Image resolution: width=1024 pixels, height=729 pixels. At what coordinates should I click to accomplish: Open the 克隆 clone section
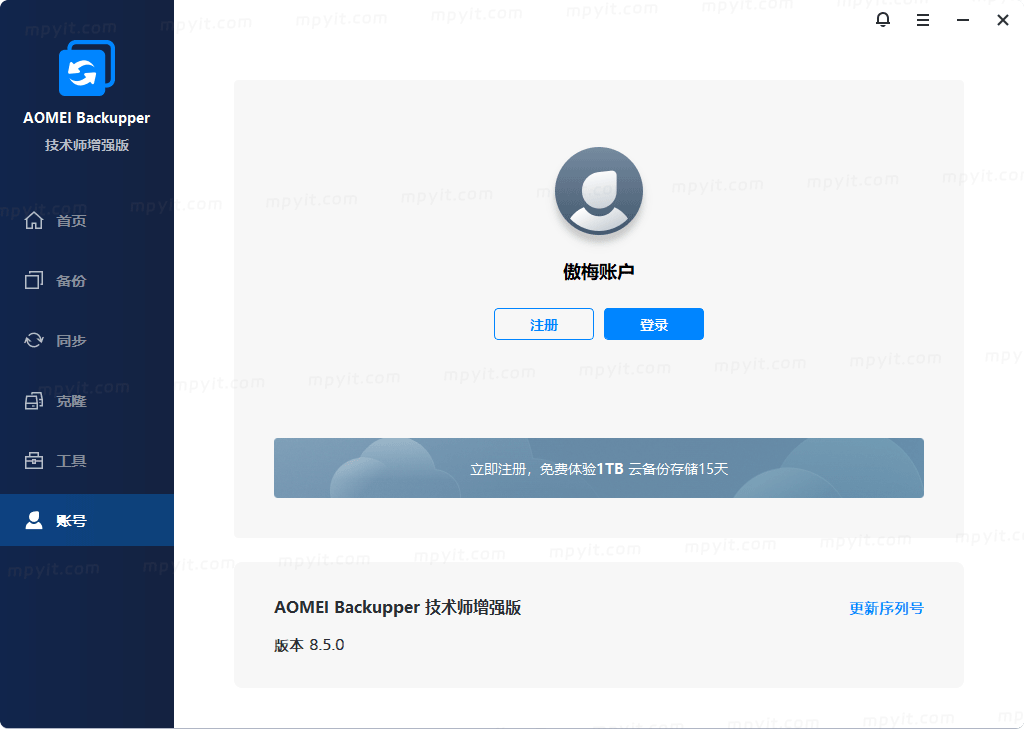pyautogui.click(x=87, y=400)
